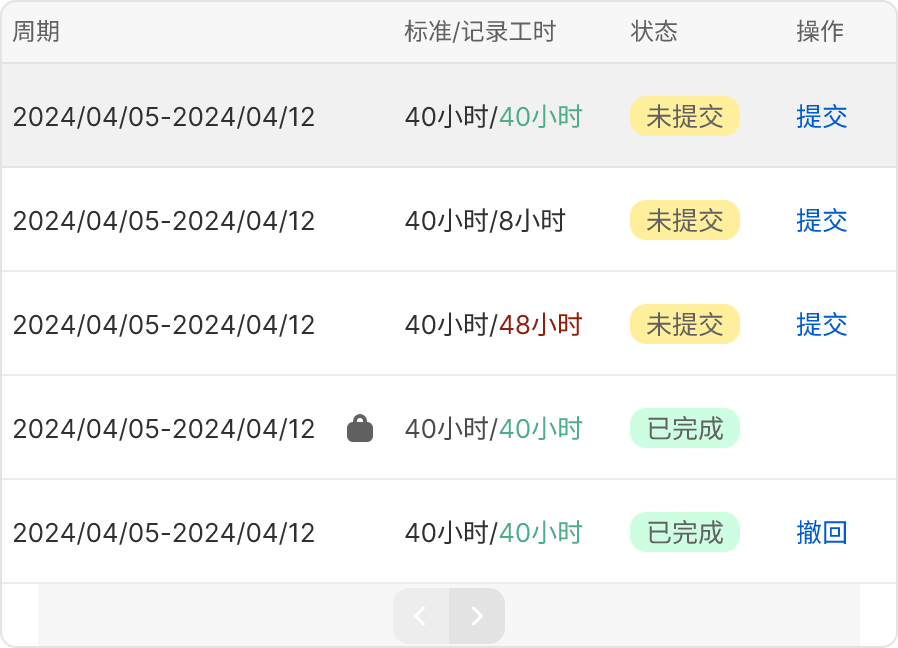
Task: Click the date range in the 撤回 row
Action: pos(164,533)
